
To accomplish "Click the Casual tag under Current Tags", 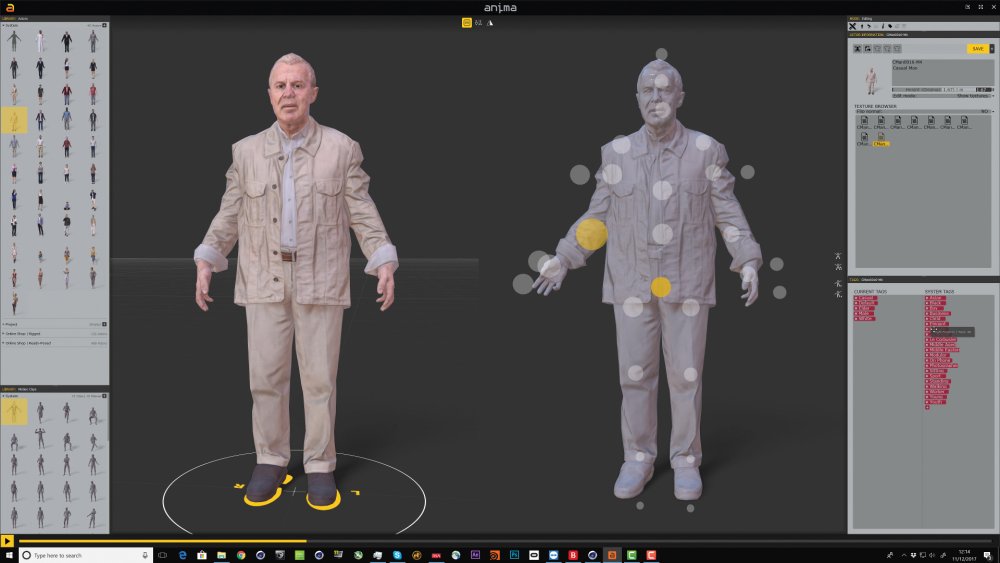I will [865, 298].
